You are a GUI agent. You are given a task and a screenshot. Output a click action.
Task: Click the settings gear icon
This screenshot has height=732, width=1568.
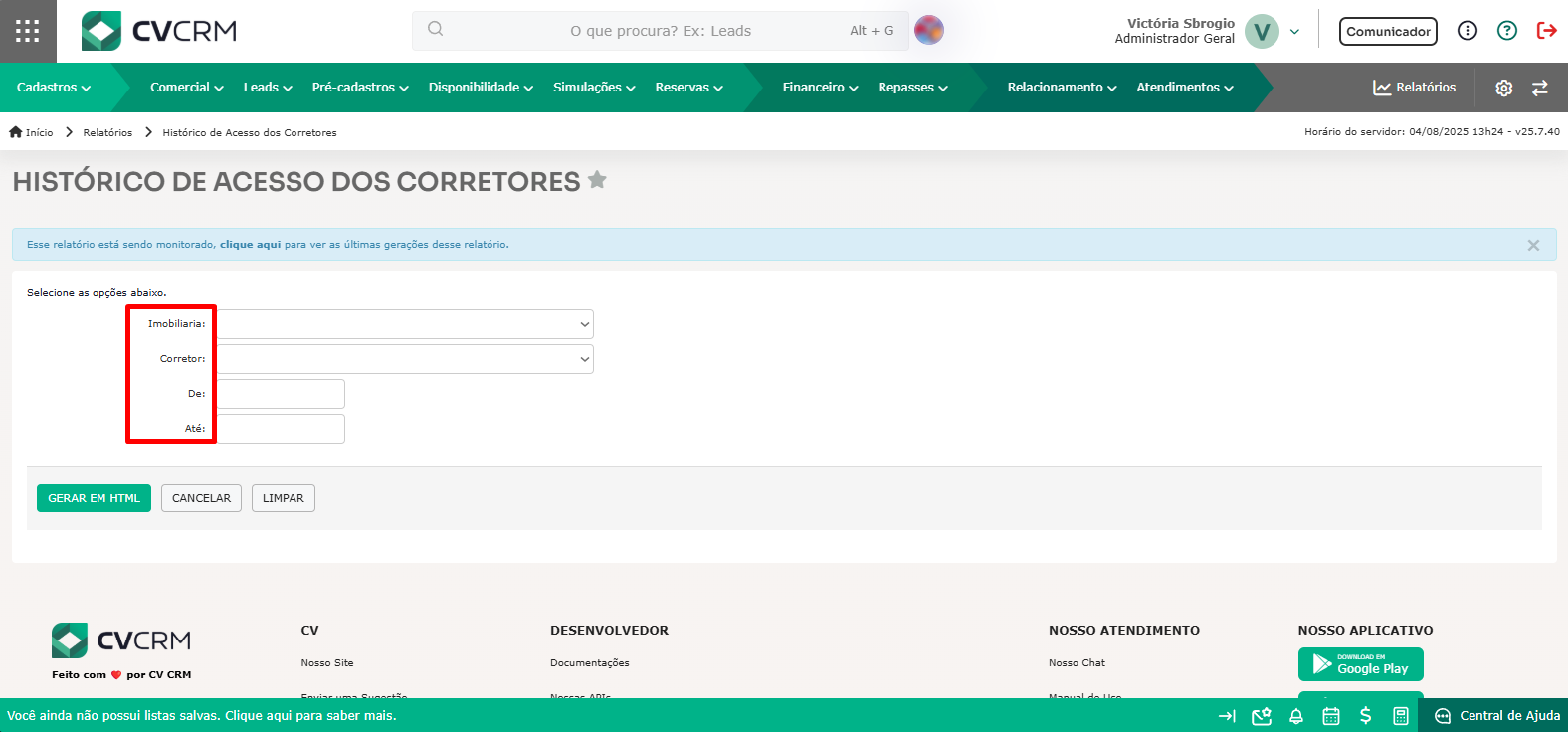[x=1504, y=88]
